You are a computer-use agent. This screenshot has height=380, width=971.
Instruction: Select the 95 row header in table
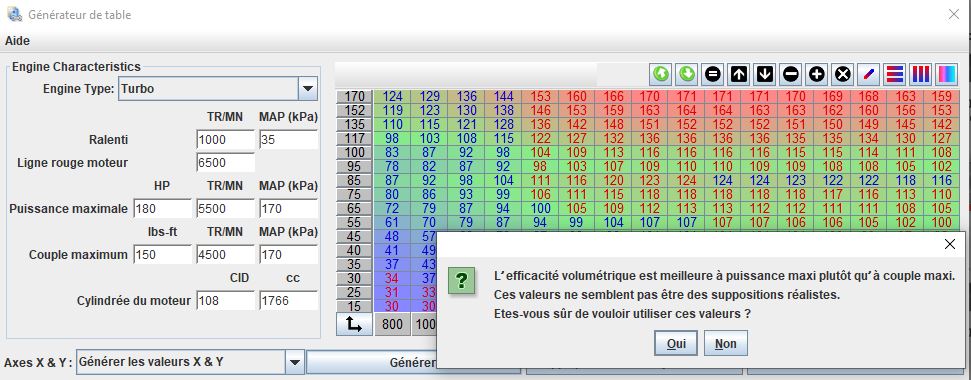pyautogui.click(x=355, y=166)
